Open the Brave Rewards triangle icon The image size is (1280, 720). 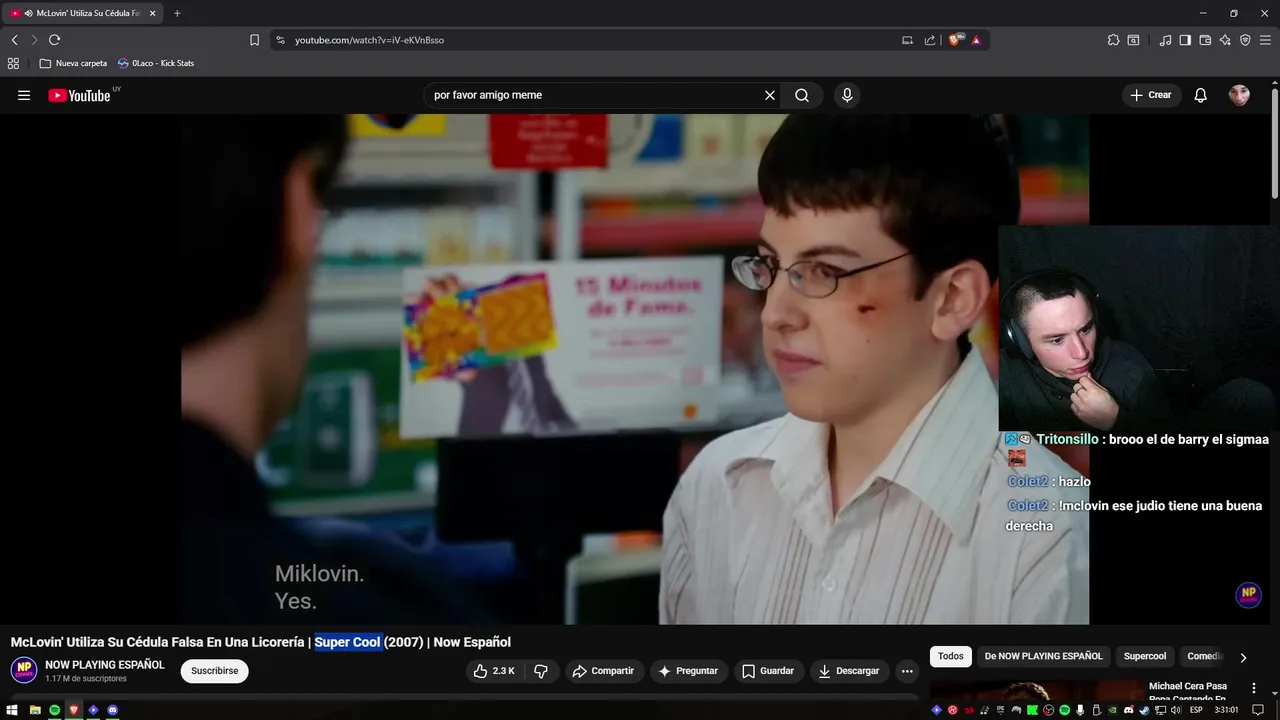(976, 40)
